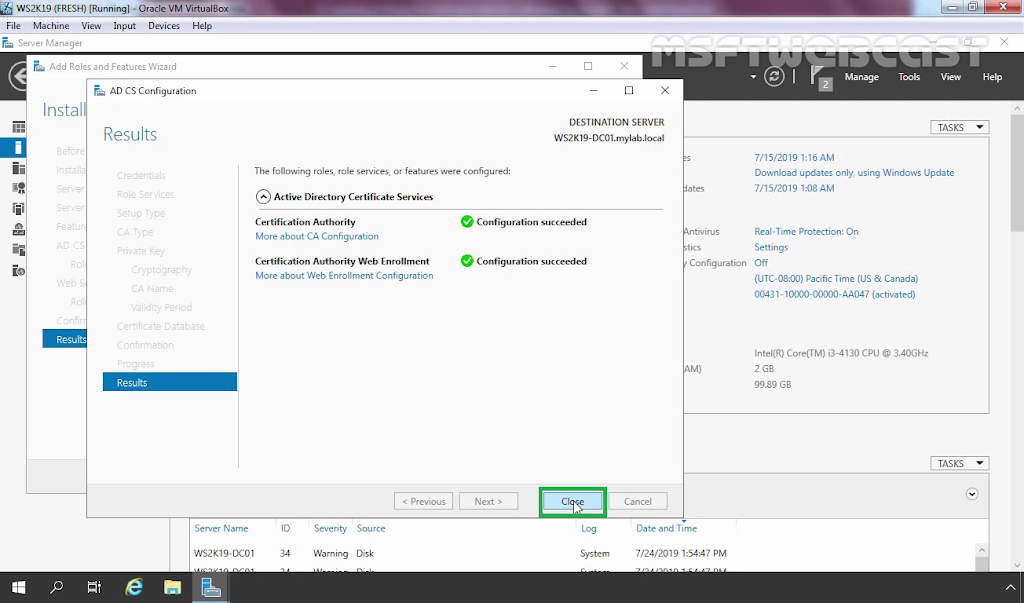
Task: Open the VirtualBox View menu
Action: (91, 25)
